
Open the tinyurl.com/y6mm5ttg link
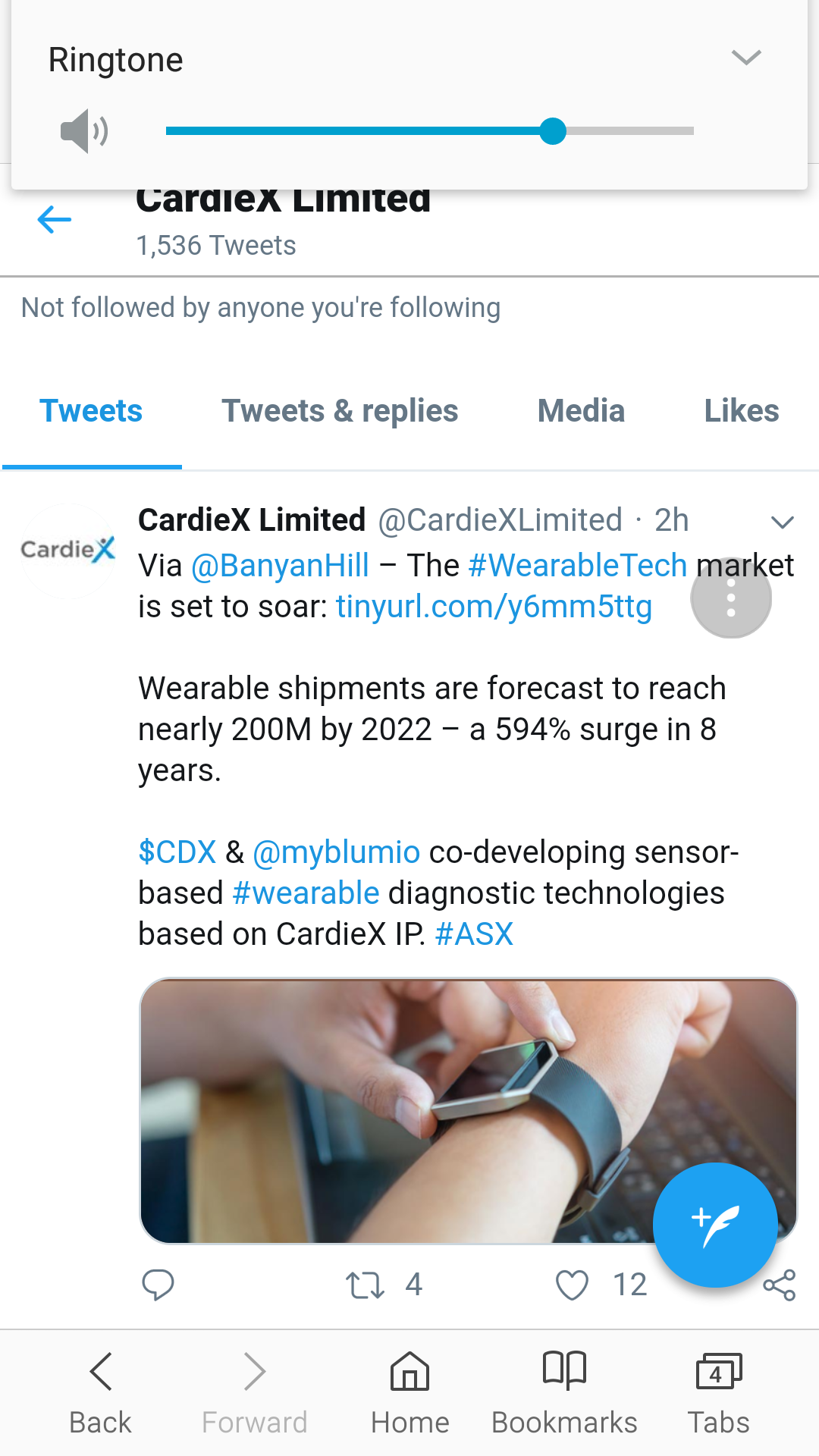pos(494,607)
